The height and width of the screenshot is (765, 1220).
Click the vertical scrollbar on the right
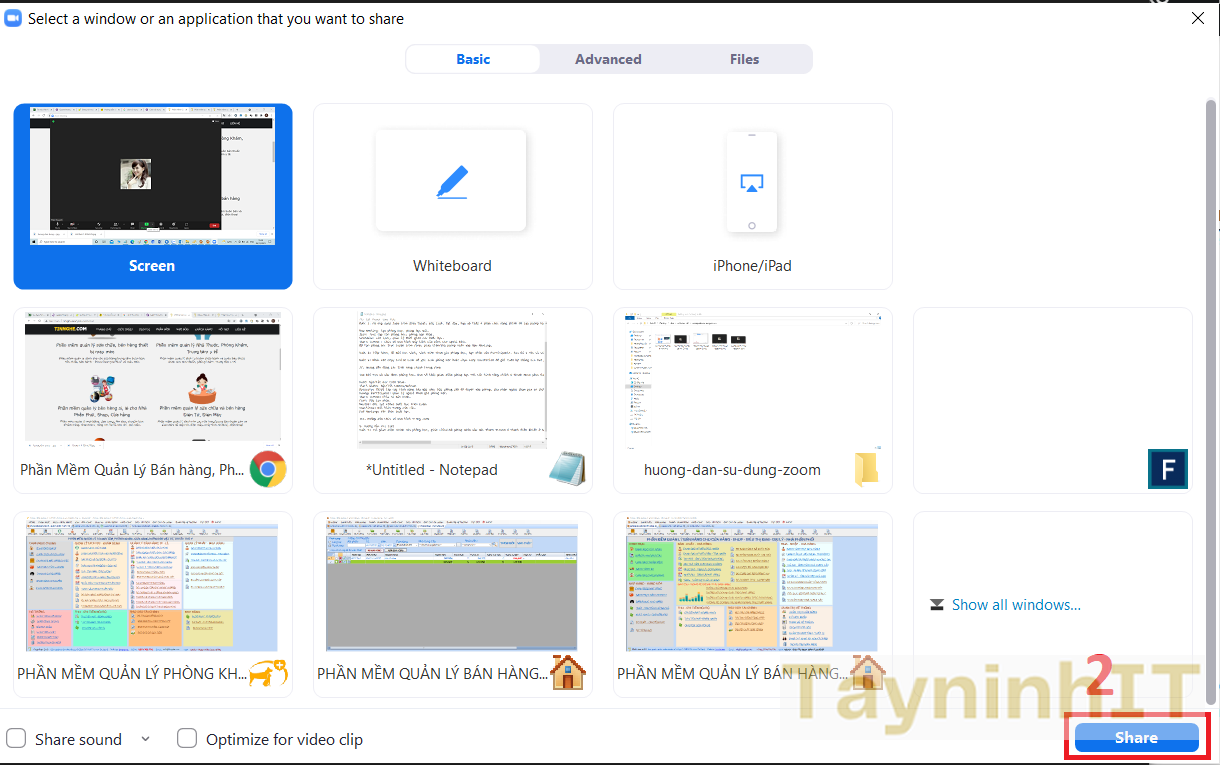(x=1212, y=400)
